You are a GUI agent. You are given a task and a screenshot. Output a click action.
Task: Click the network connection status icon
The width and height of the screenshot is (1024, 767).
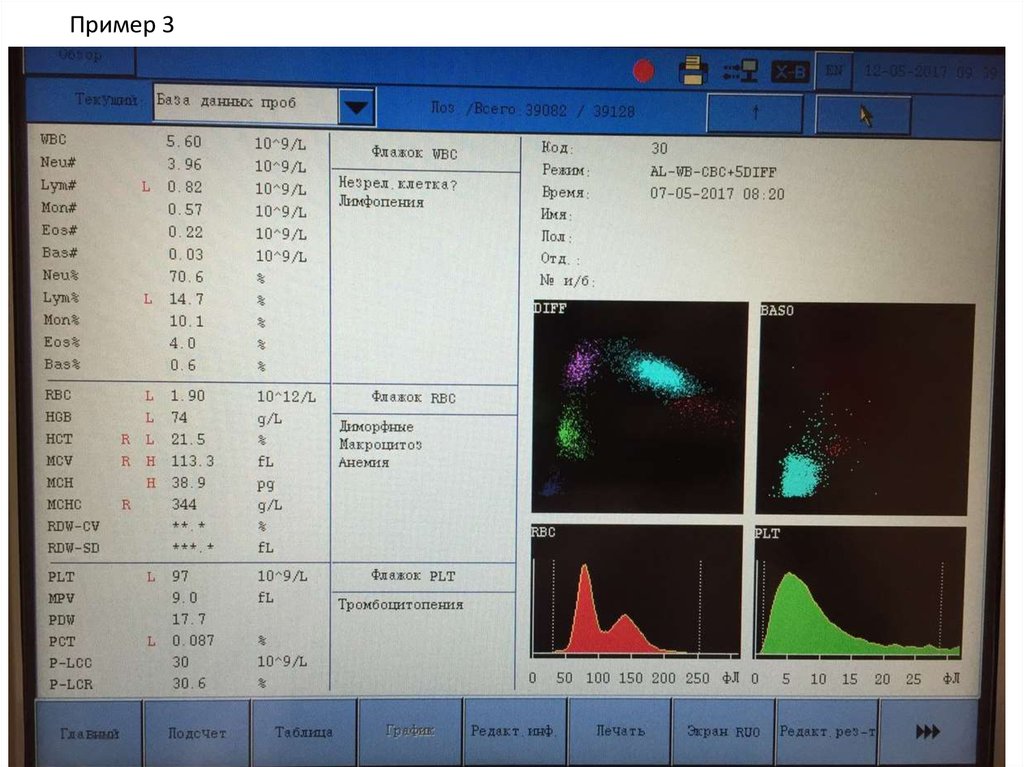tap(740, 71)
